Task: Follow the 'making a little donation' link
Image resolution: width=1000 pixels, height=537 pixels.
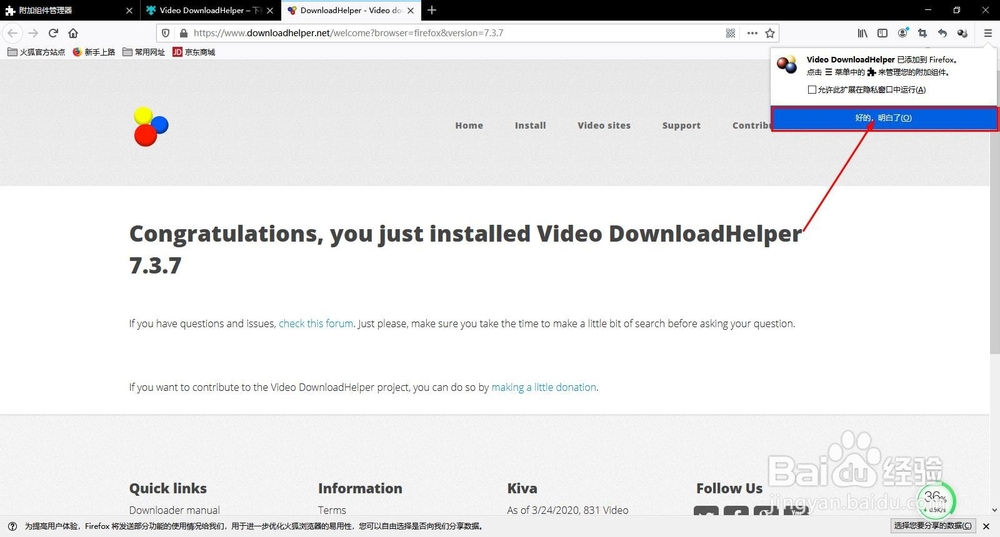Action: [543, 387]
